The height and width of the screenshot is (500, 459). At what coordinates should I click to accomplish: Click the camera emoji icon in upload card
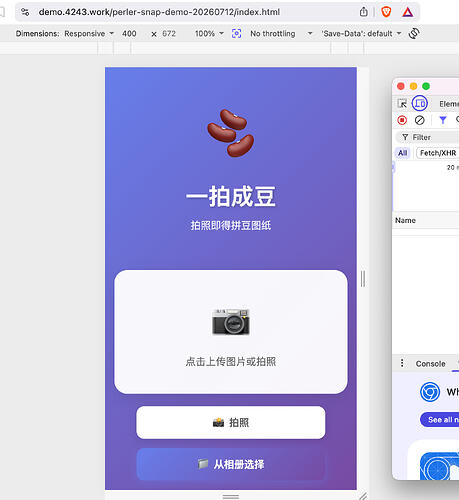(231, 322)
